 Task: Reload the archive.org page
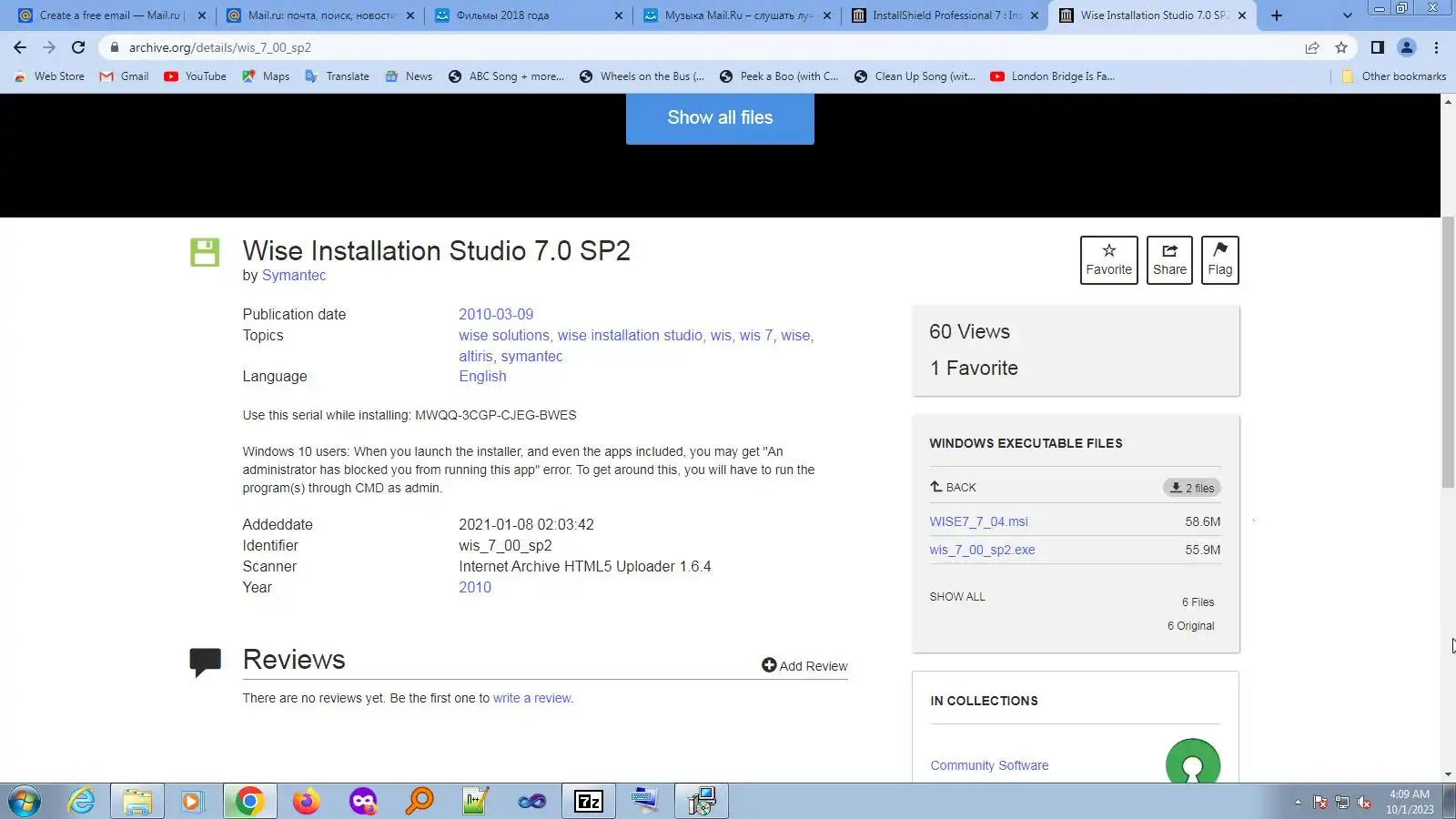click(x=78, y=47)
